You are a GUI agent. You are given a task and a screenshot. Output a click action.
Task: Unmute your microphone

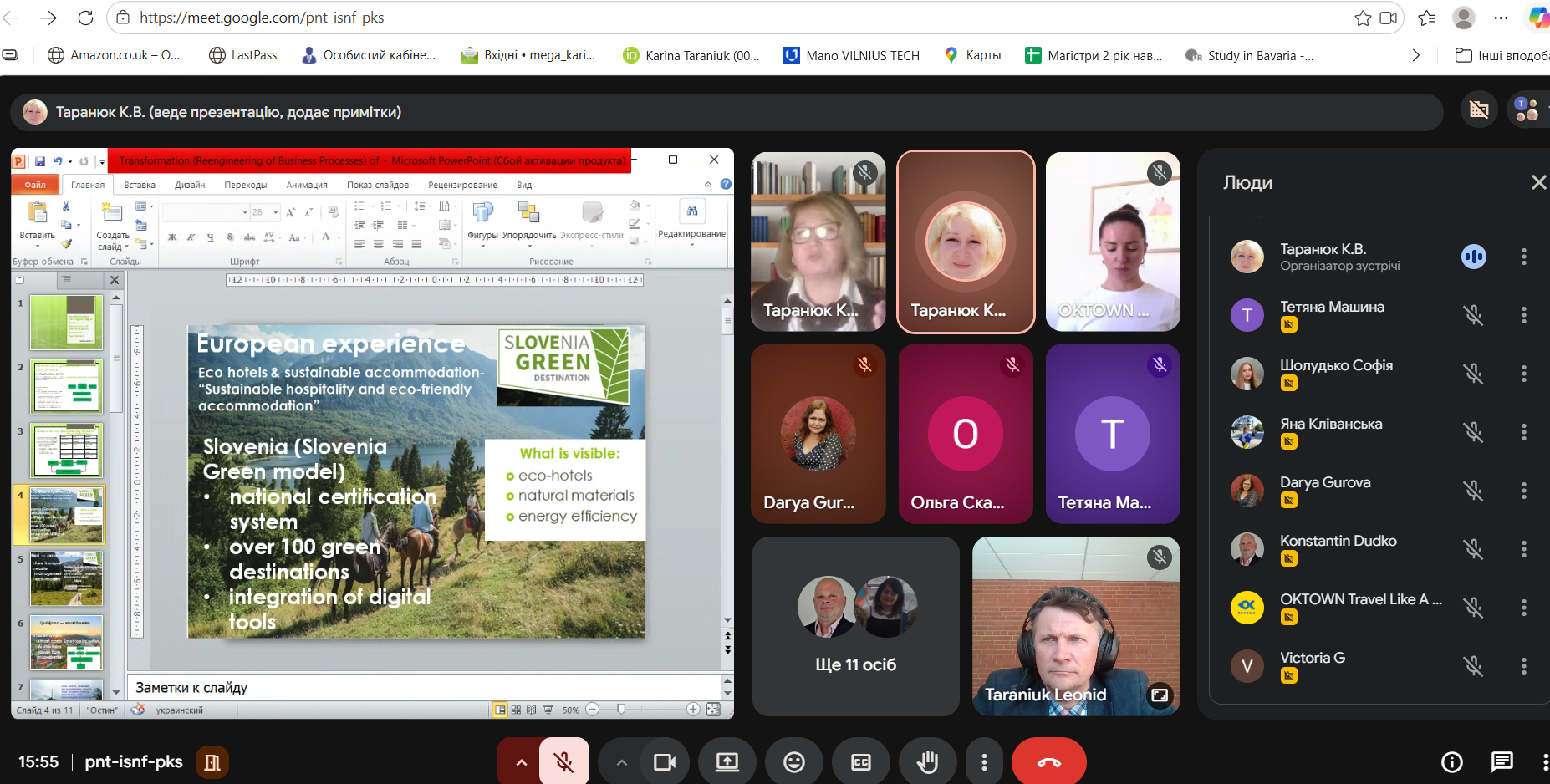[564, 762]
